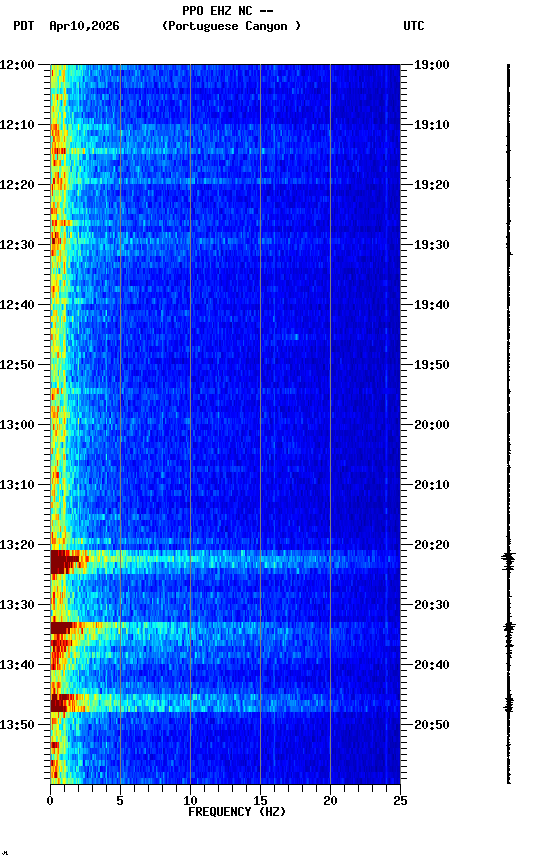The width and height of the screenshot is (552, 864).
Task: Click the '13:30' PDT time label
Action: (17, 605)
